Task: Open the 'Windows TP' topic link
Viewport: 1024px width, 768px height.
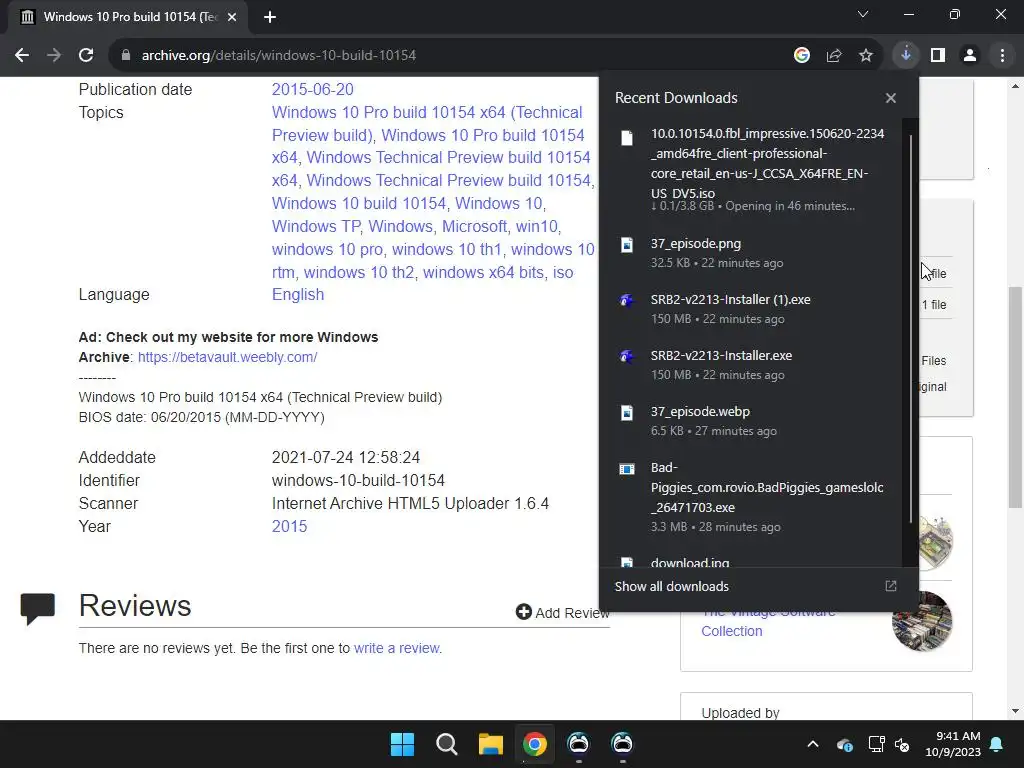Action: pos(315,227)
